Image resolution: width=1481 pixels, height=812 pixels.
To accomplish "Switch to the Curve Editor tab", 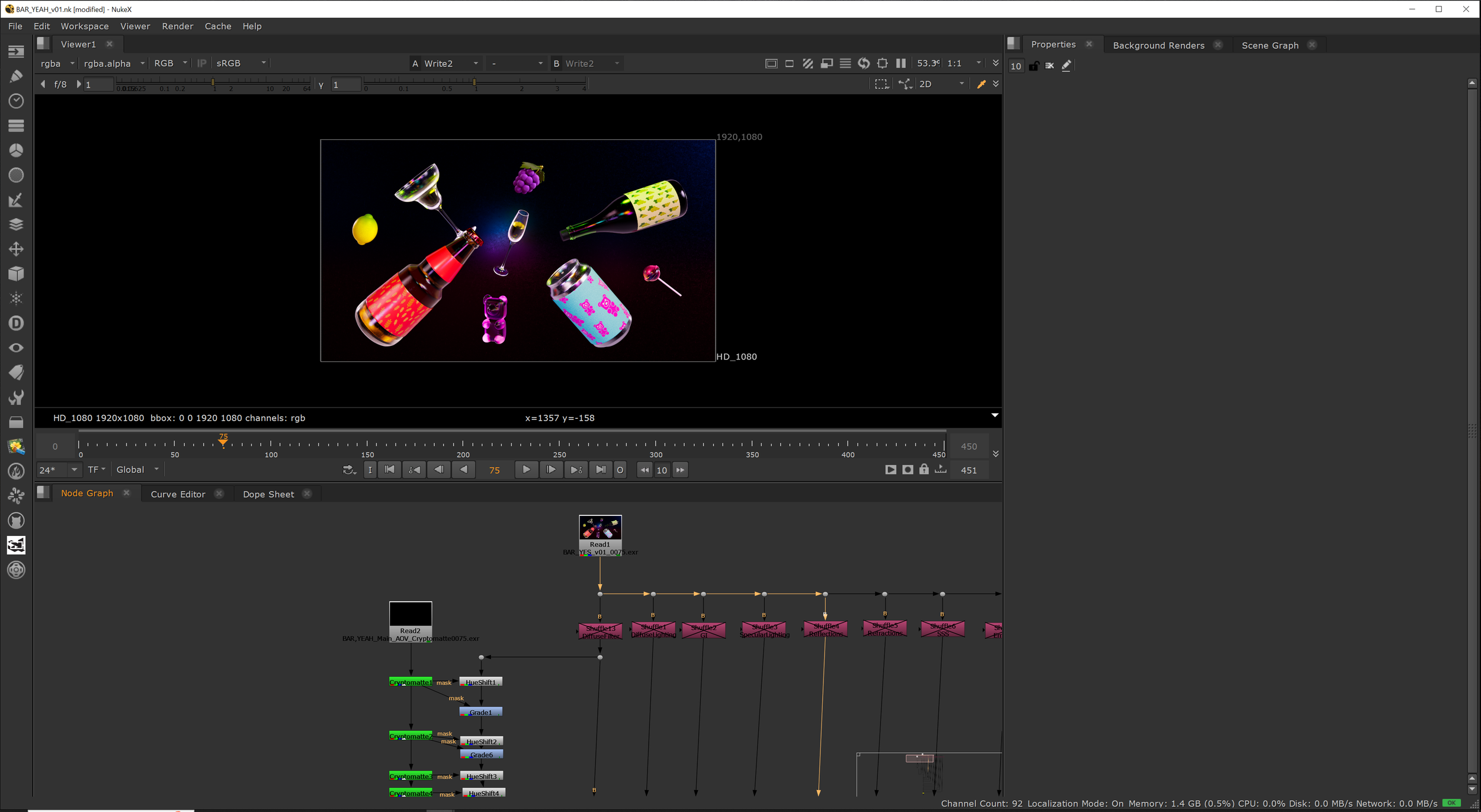I will click(178, 494).
